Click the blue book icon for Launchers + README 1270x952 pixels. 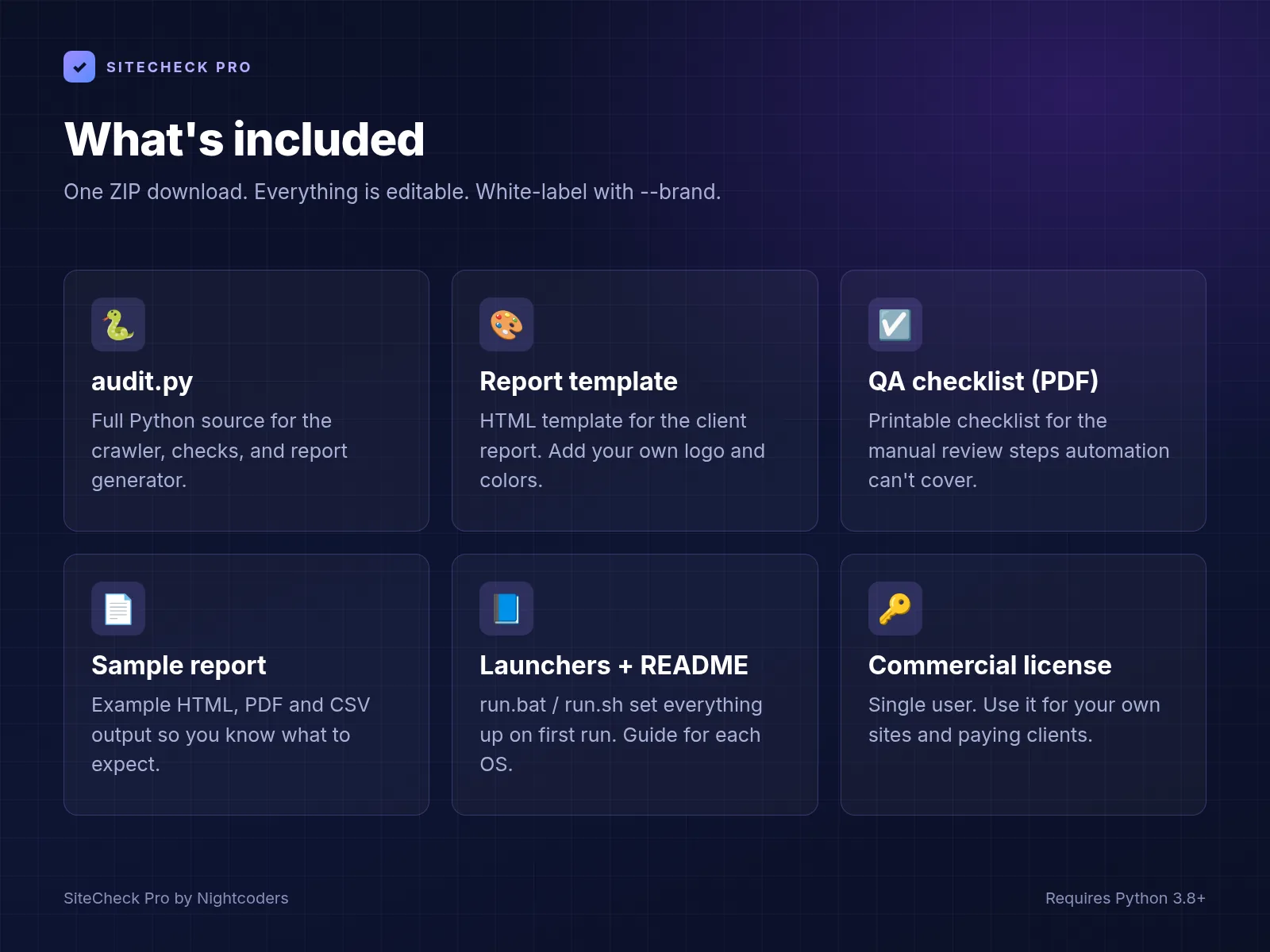506,608
